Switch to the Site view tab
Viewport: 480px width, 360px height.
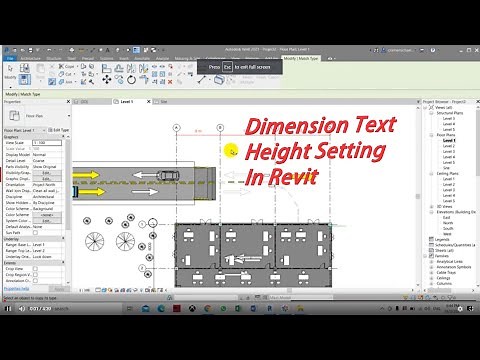[164, 102]
